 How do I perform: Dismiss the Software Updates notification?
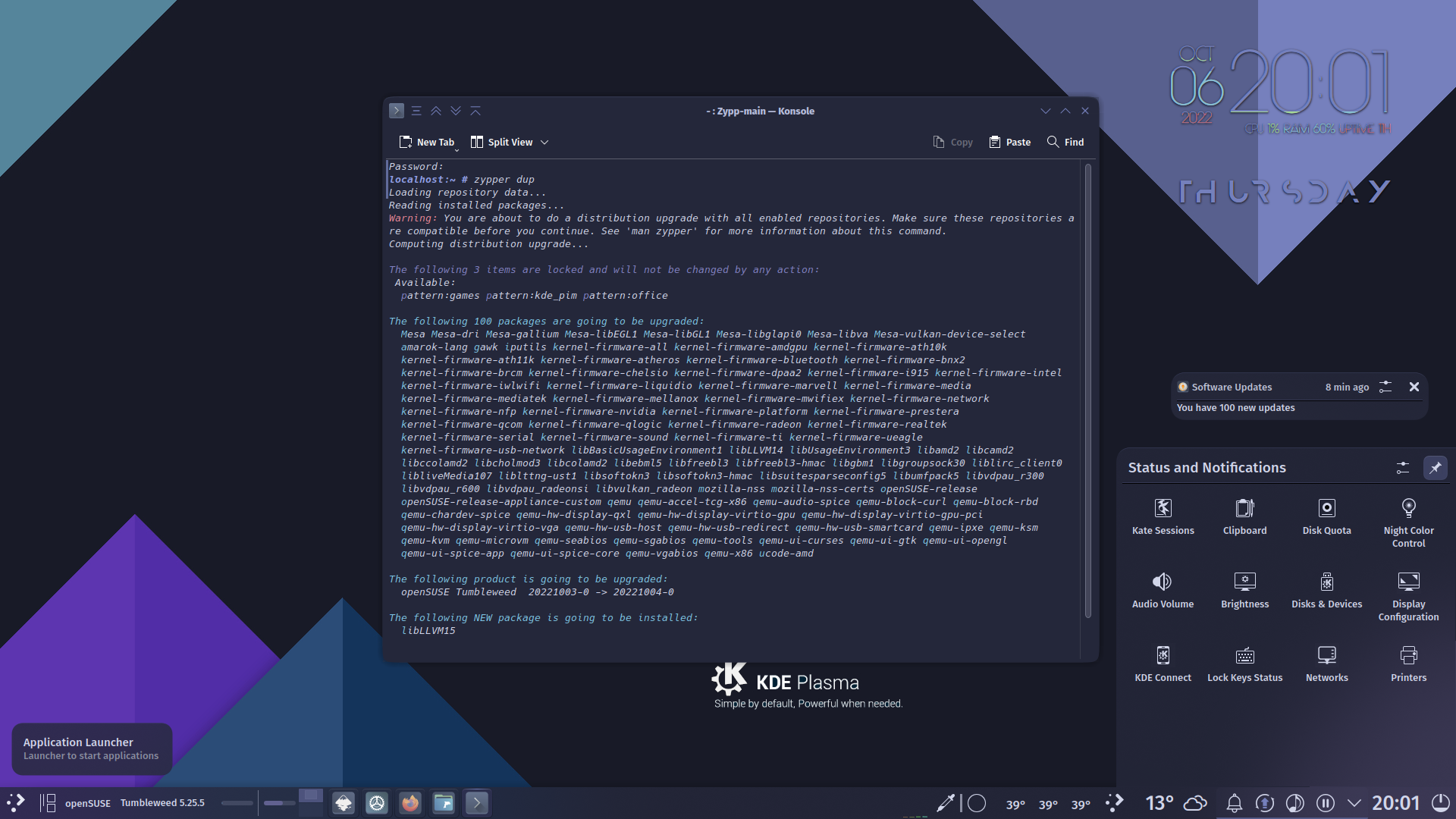tap(1414, 387)
